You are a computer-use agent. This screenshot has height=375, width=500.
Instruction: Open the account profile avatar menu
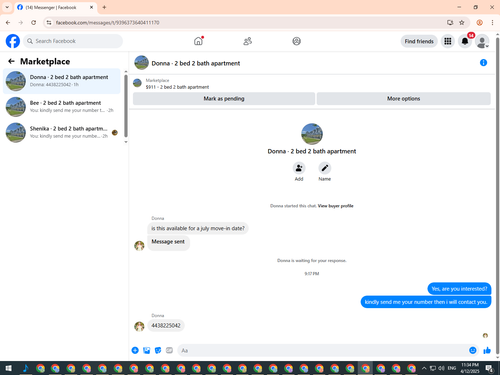click(482, 41)
